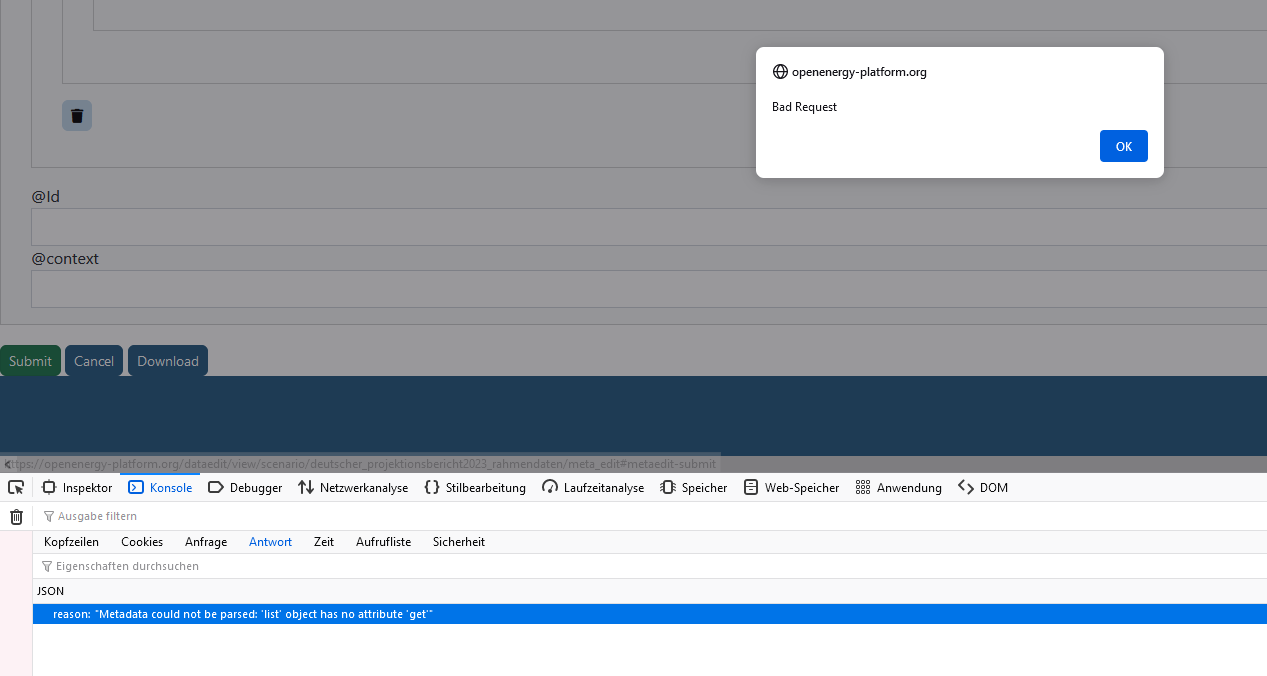Open the Laufzeitanalyse panel
This screenshot has height=676, width=1267.
tap(593, 487)
